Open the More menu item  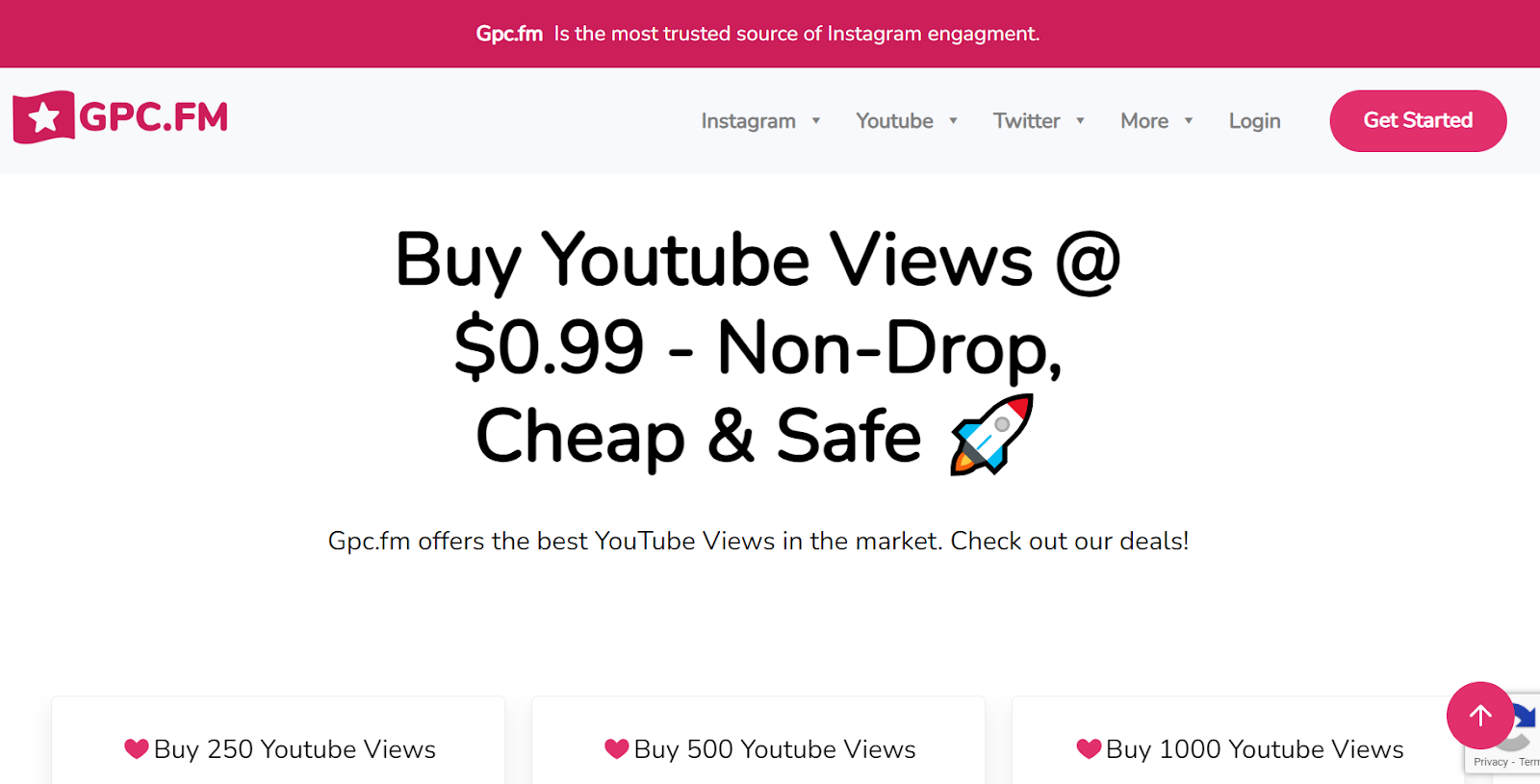click(1144, 121)
